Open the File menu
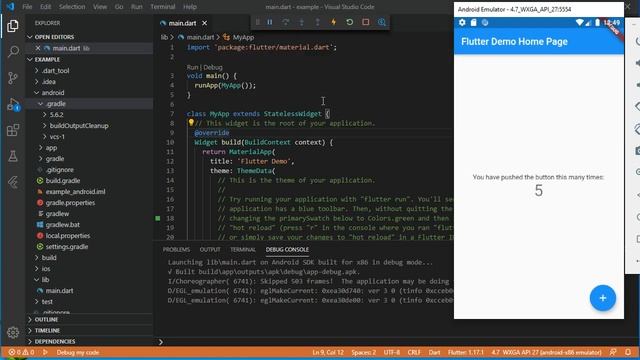This screenshot has height=360, width=640. (x=27, y=7)
